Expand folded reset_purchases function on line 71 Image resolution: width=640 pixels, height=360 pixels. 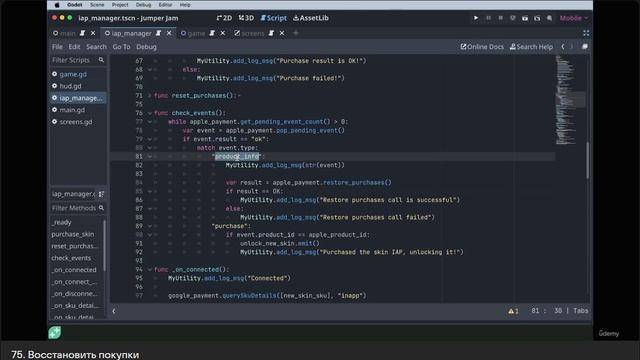pyautogui.click(x=149, y=96)
